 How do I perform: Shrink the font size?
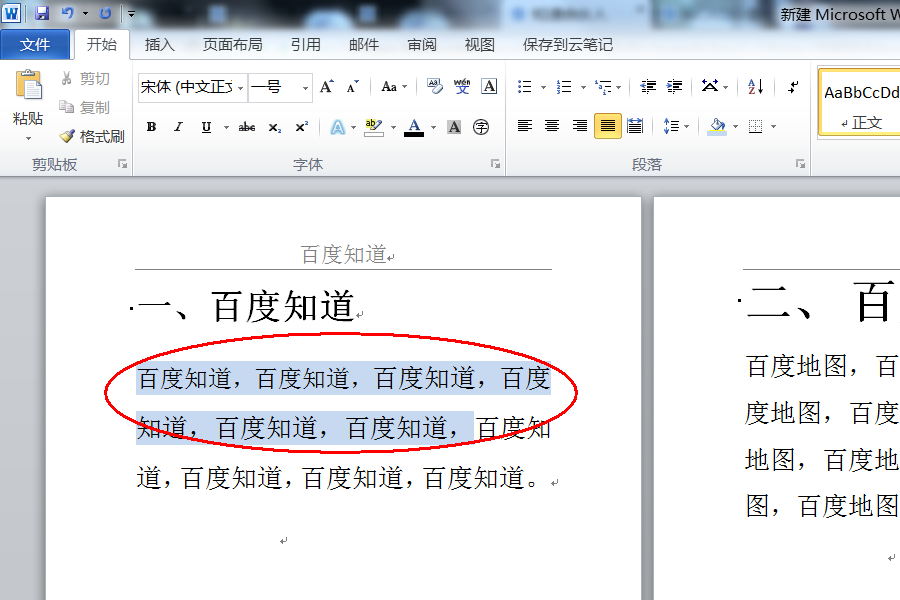(x=352, y=87)
